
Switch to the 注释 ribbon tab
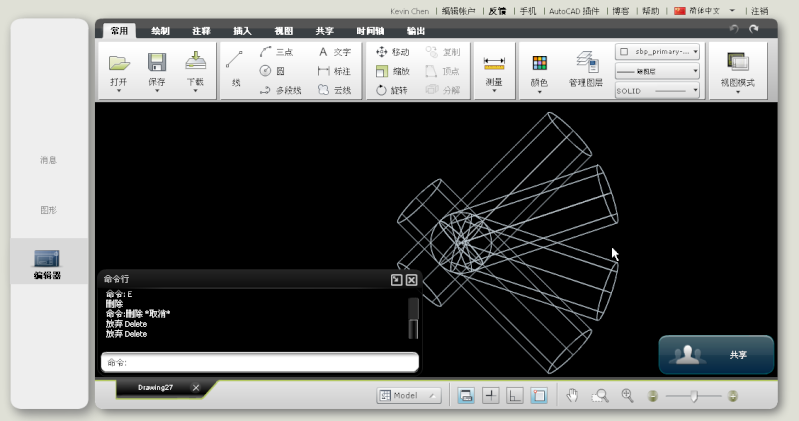click(x=201, y=31)
